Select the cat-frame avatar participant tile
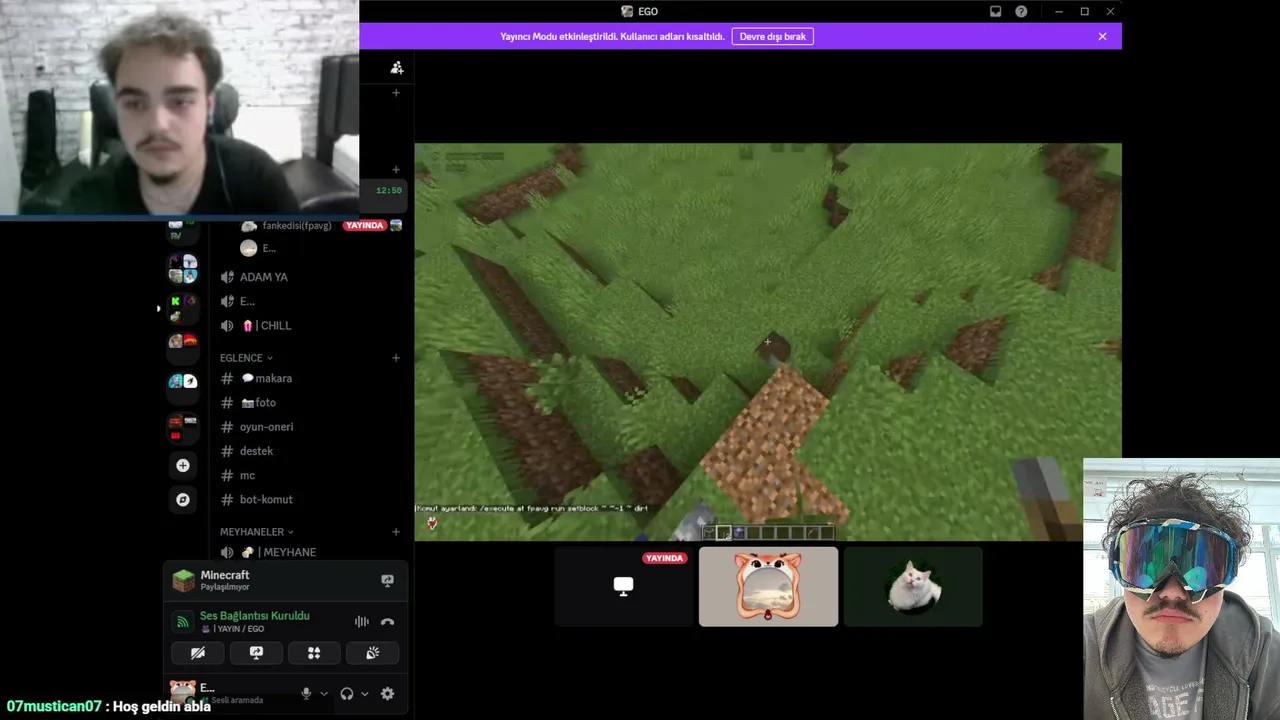This screenshot has height=720, width=1280. tap(768, 586)
